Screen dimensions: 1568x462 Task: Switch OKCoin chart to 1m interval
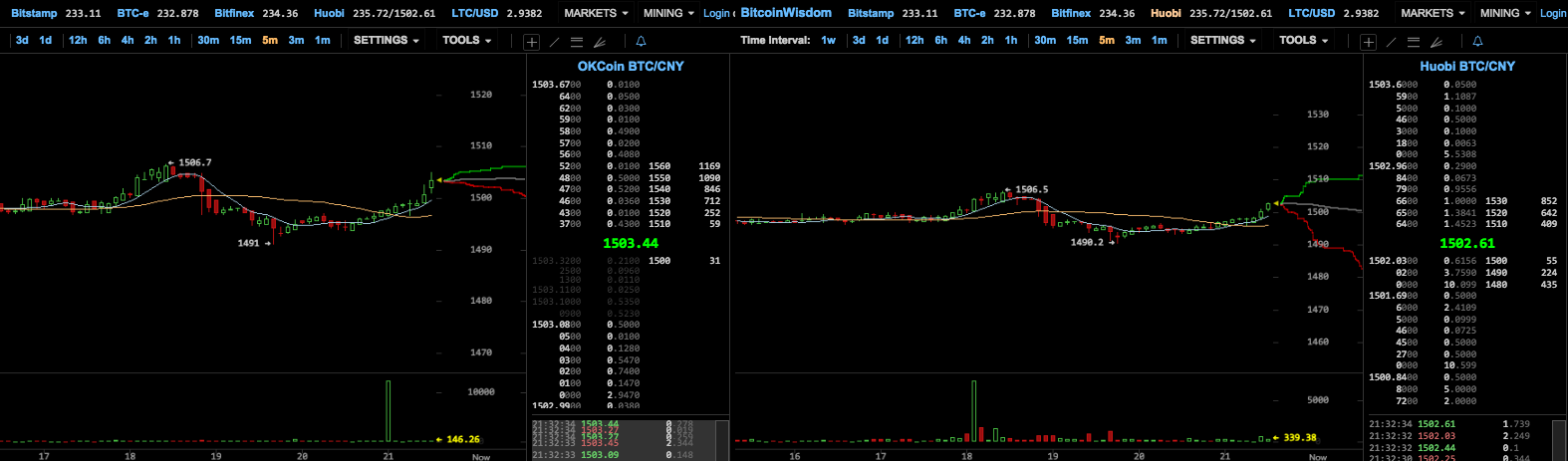[x=322, y=40]
